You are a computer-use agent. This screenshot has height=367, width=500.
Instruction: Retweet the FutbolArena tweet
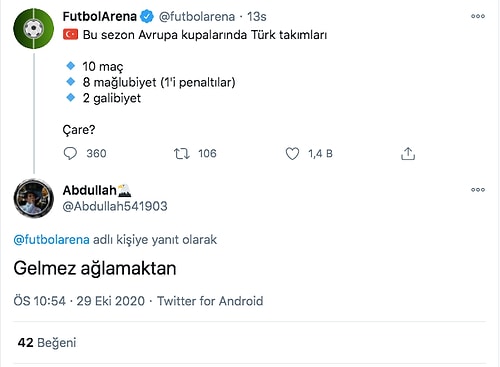(182, 154)
